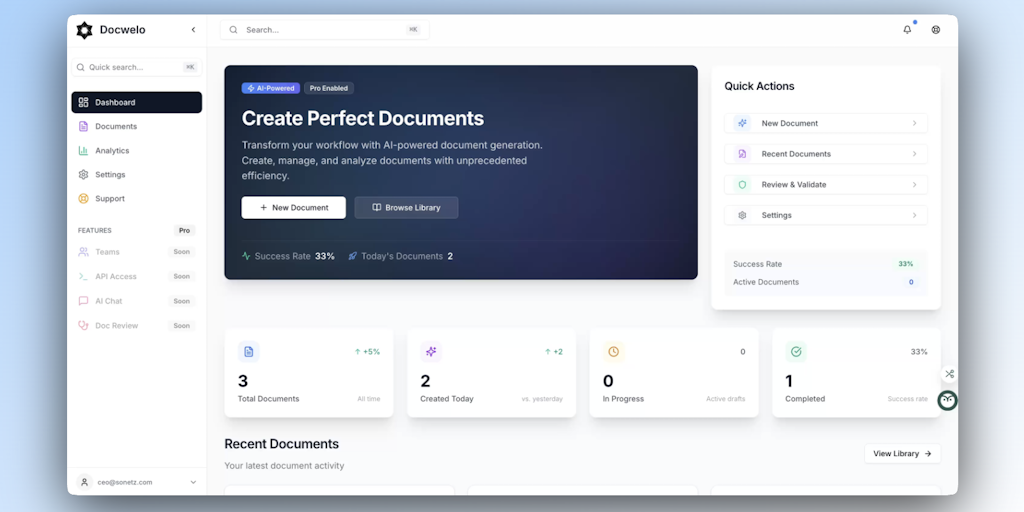Click the Analytics bar chart icon
Image resolution: width=1024 pixels, height=512 pixels.
click(83, 151)
